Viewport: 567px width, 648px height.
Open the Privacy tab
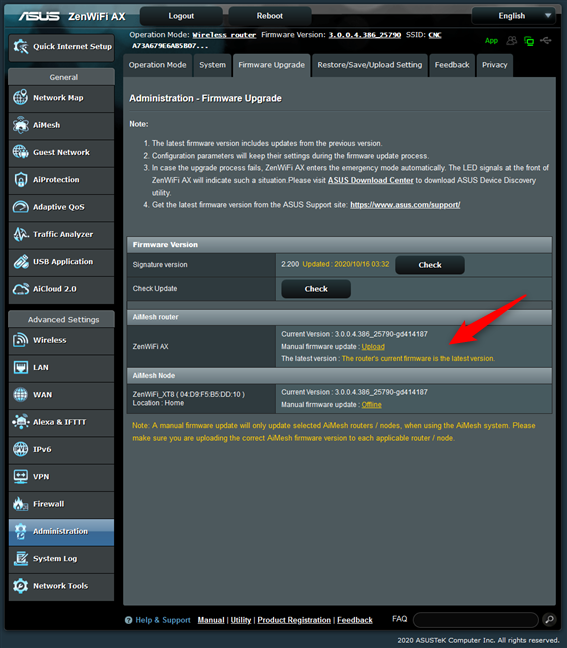495,65
